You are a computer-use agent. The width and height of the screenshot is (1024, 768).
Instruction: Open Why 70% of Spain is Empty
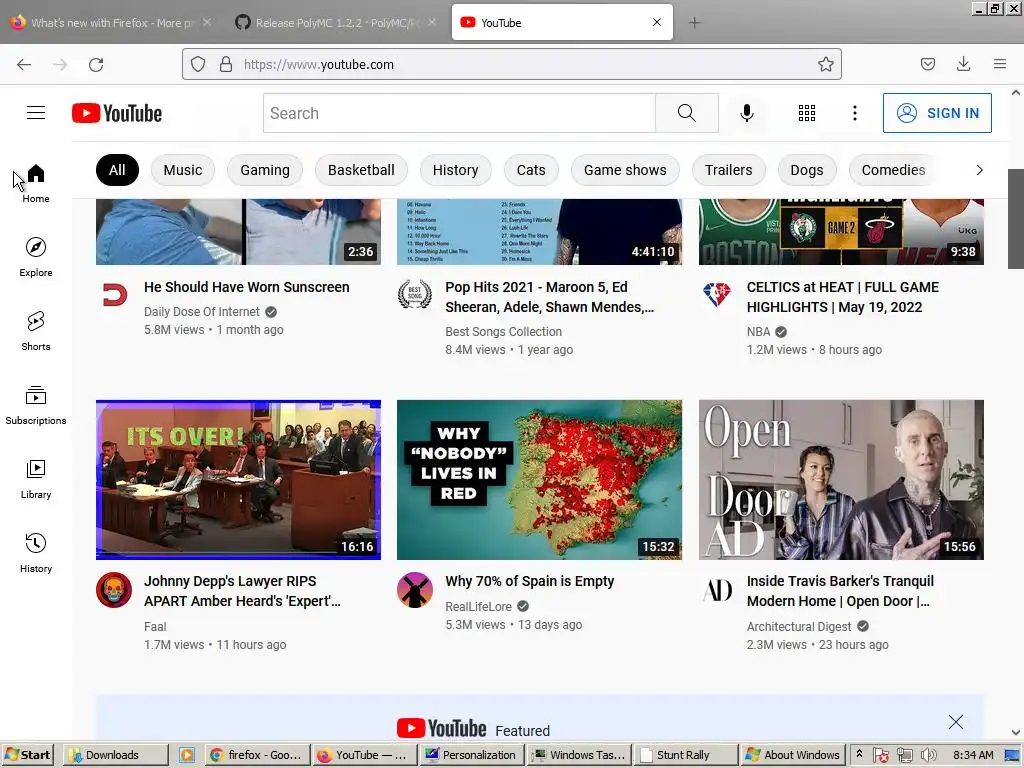click(529, 581)
